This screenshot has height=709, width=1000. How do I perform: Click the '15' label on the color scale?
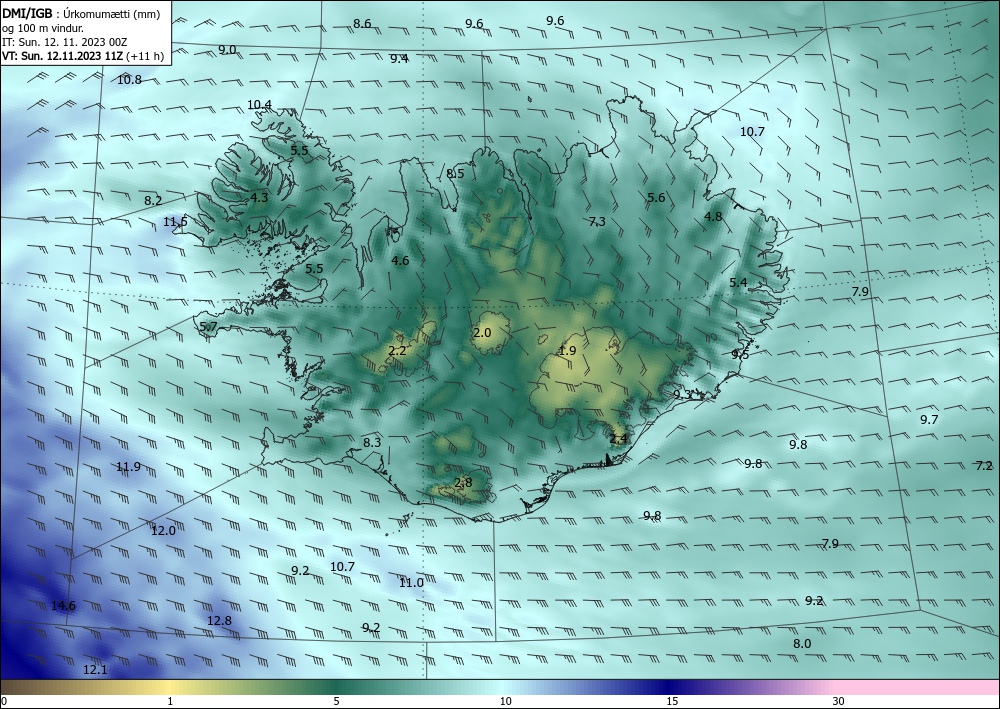[x=672, y=702]
